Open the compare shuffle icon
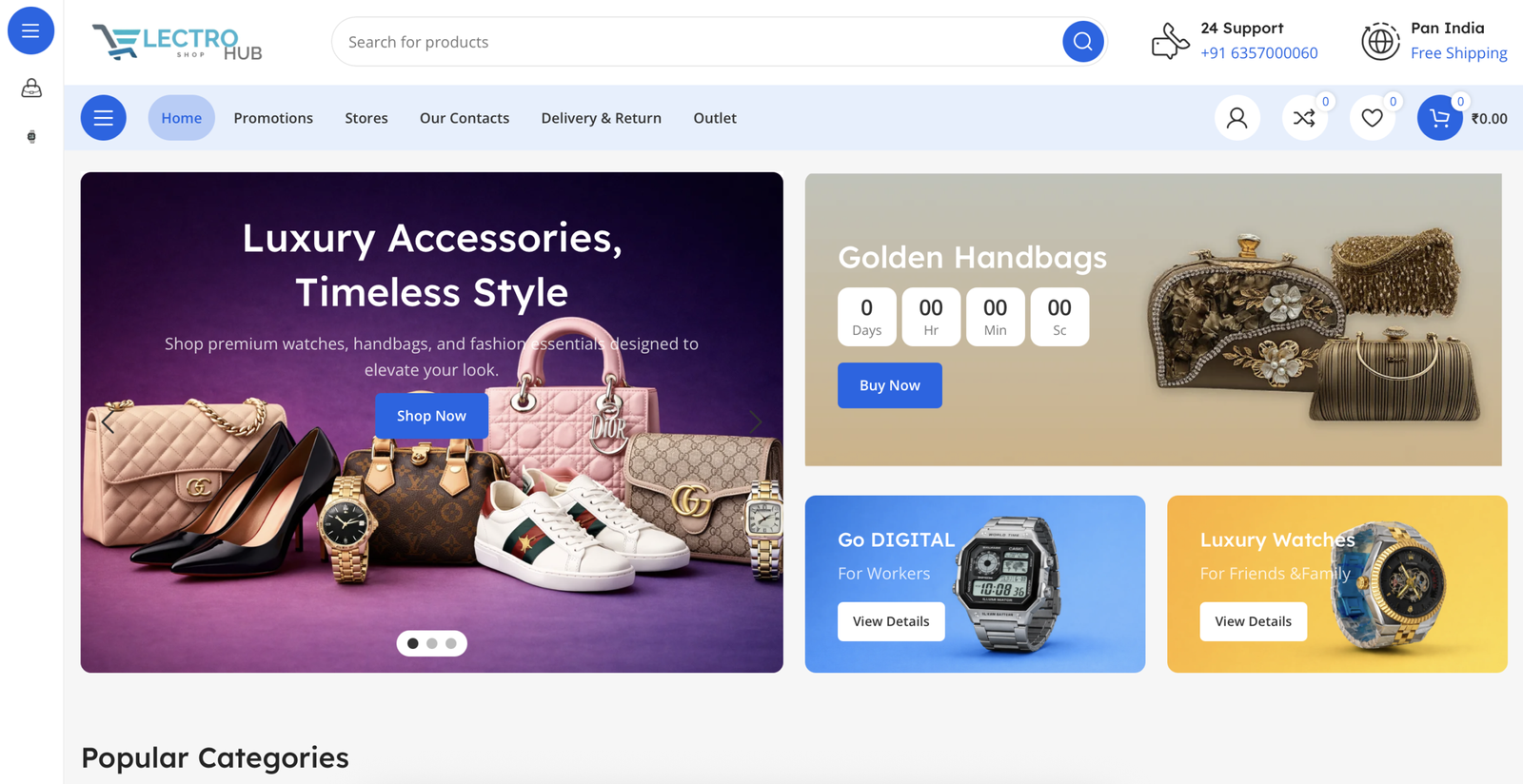1523x784 pixels. click(1304, 118)
